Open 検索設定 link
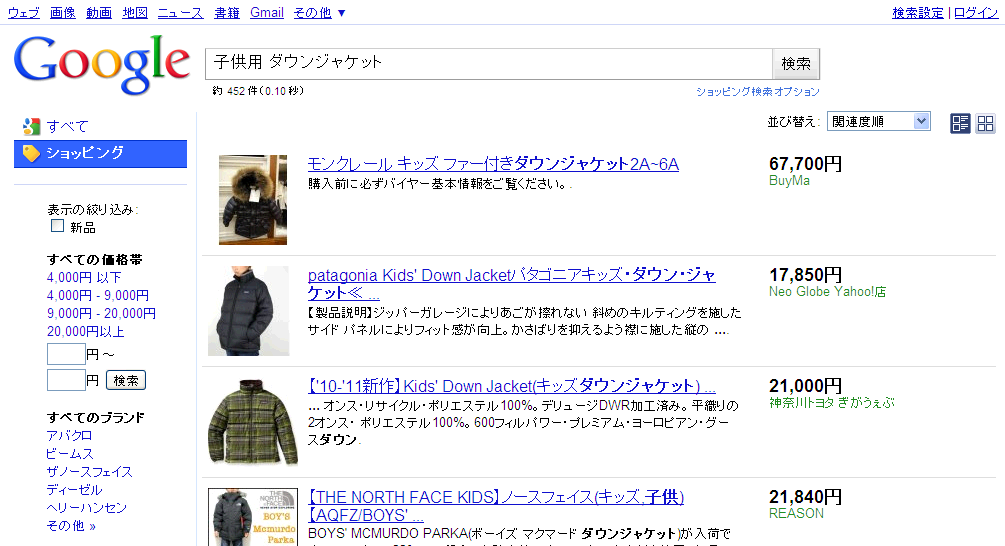Screen dimensions: 1005x546 [x=918, y=13]
